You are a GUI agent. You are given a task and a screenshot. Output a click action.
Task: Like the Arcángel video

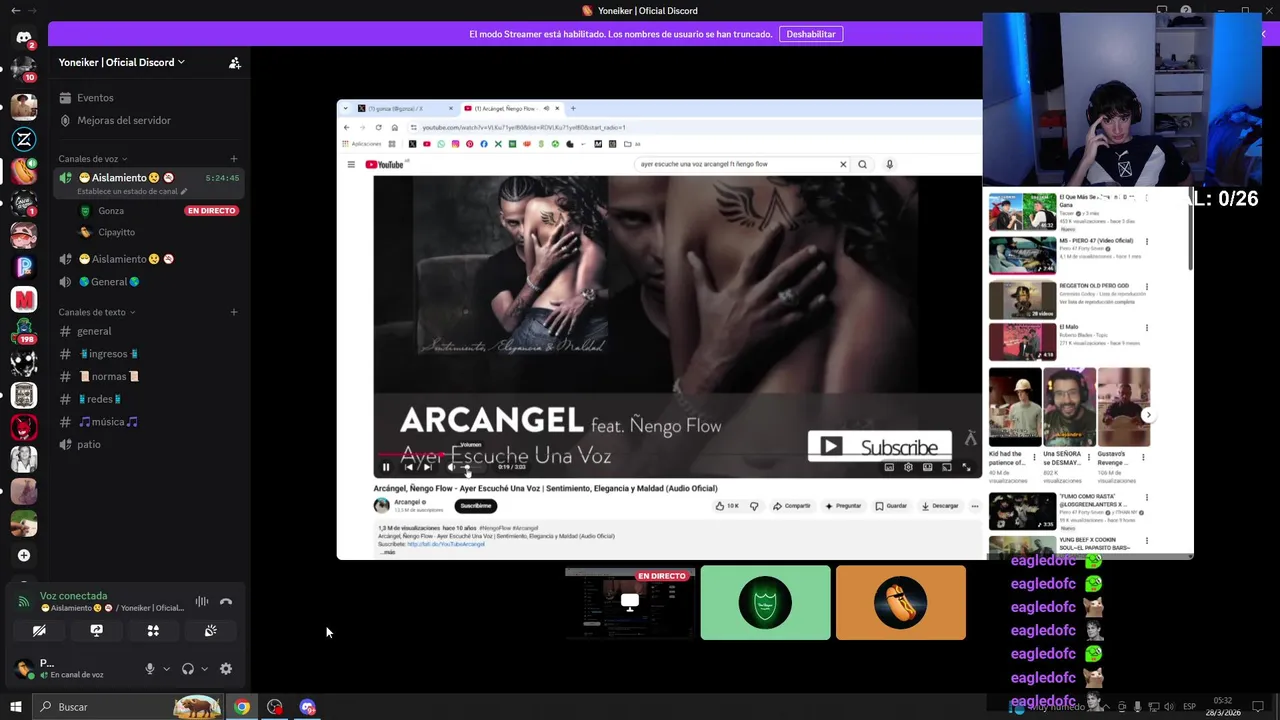tap(727, 506)
